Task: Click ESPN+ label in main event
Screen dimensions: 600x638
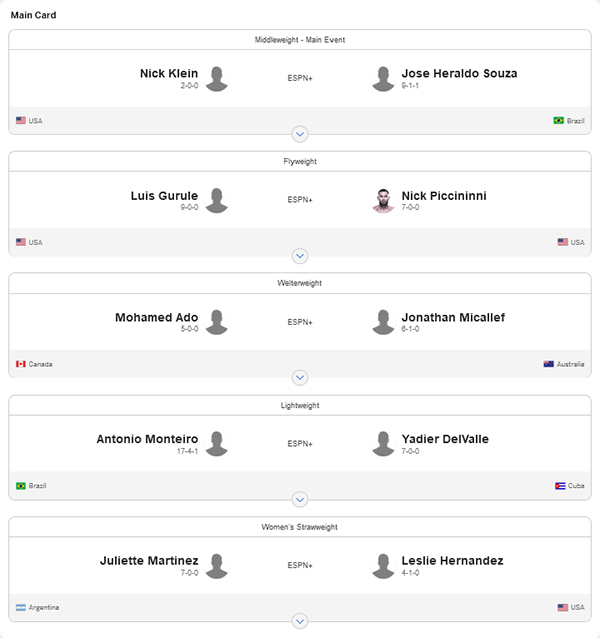Action: click(300, 78)
